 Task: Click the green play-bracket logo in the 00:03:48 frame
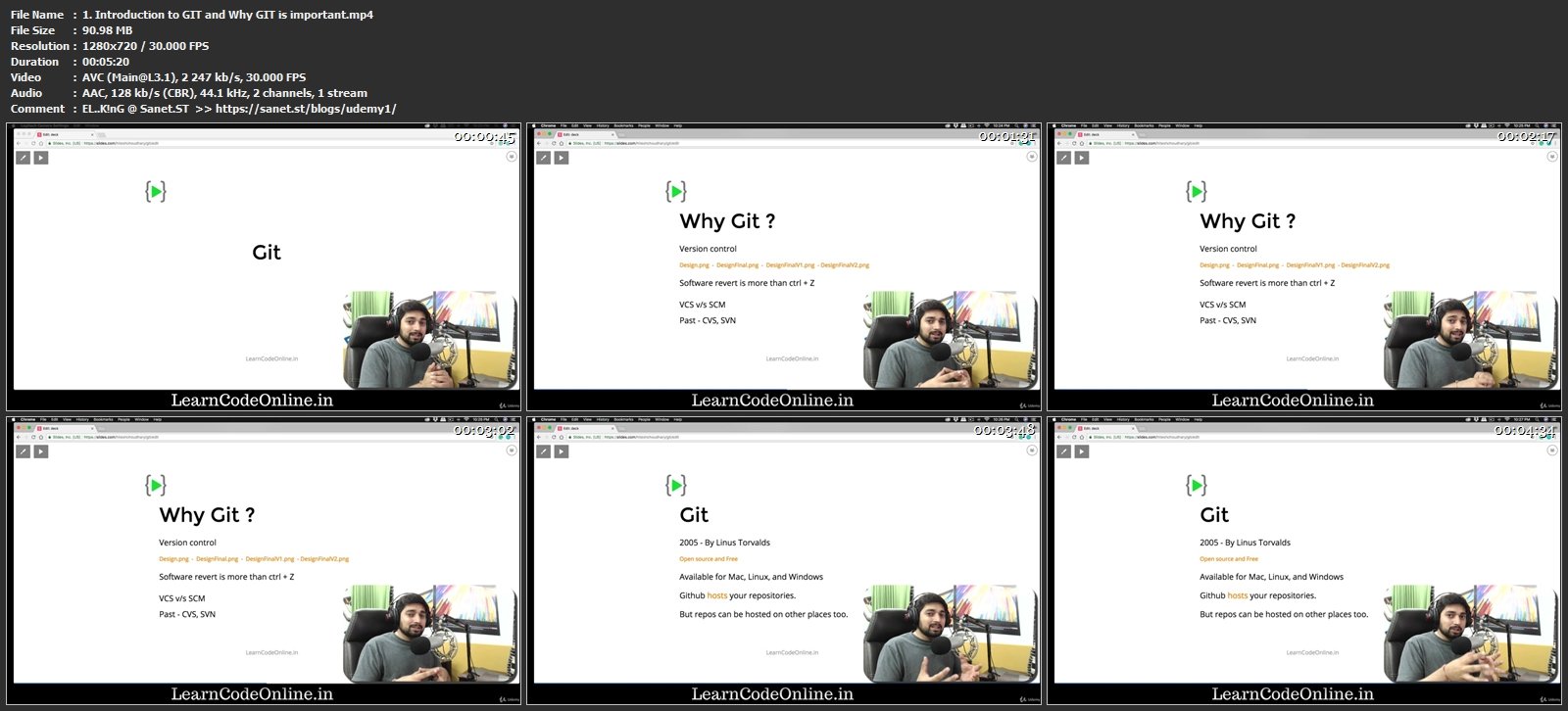pyautogui.click(x=676, y=485)
